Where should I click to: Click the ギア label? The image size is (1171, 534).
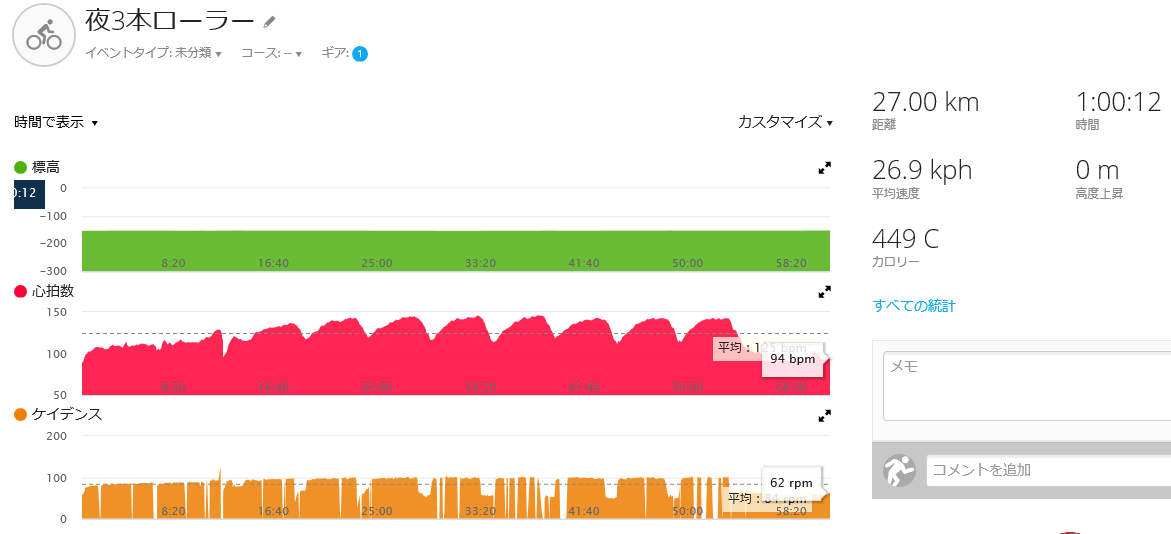[x=335, y=54]
